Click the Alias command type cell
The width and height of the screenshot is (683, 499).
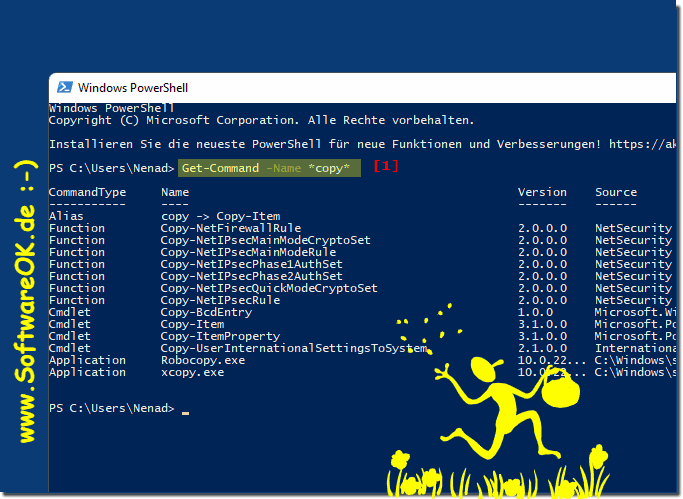66,216
